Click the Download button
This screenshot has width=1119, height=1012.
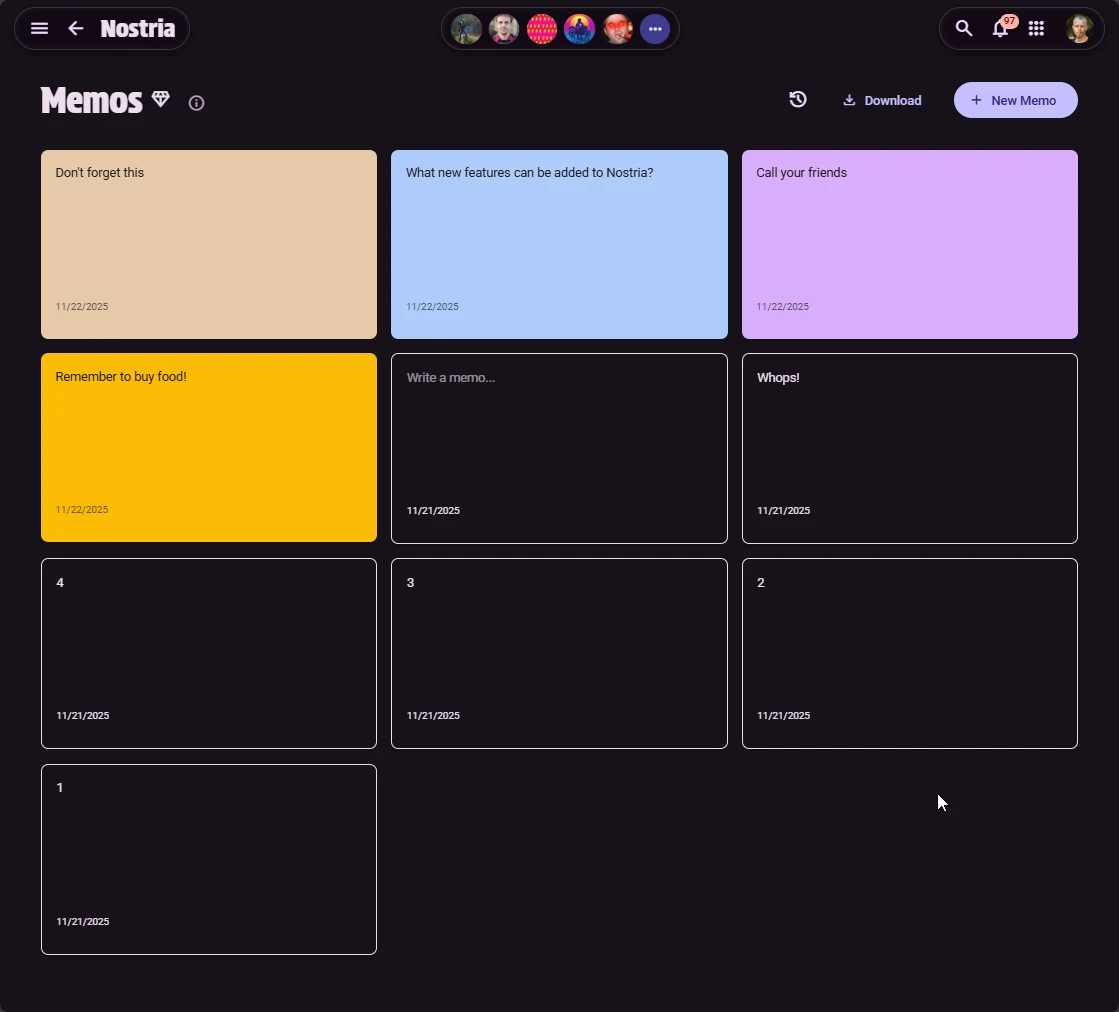click(x=882, y=100)
